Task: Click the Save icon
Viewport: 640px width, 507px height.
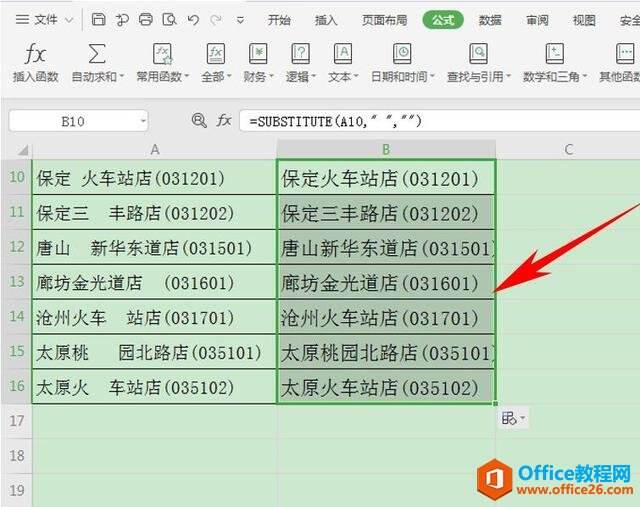Action: 98,20
